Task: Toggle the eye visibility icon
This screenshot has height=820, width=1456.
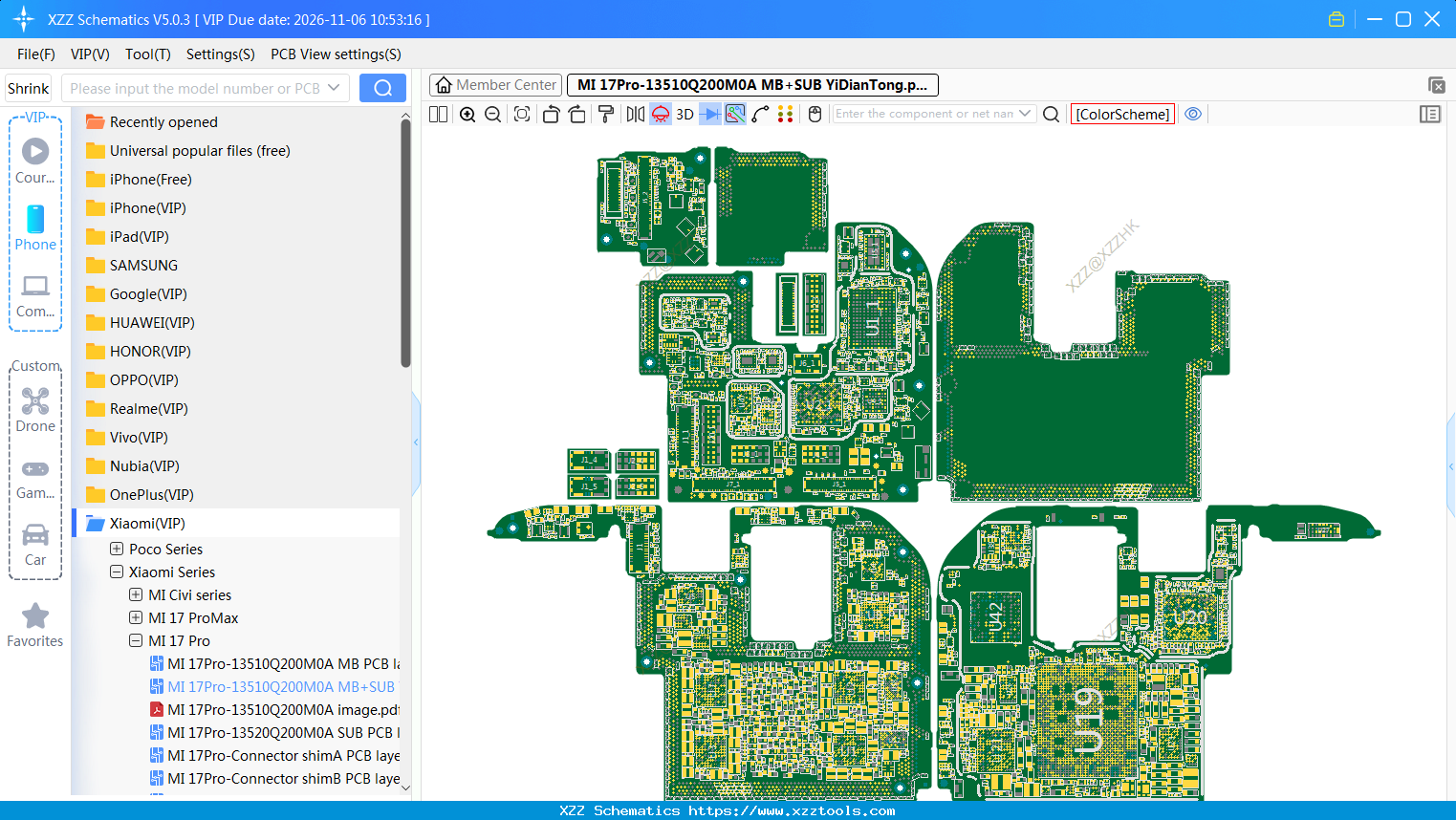Action: click(x=1193, y=114)
